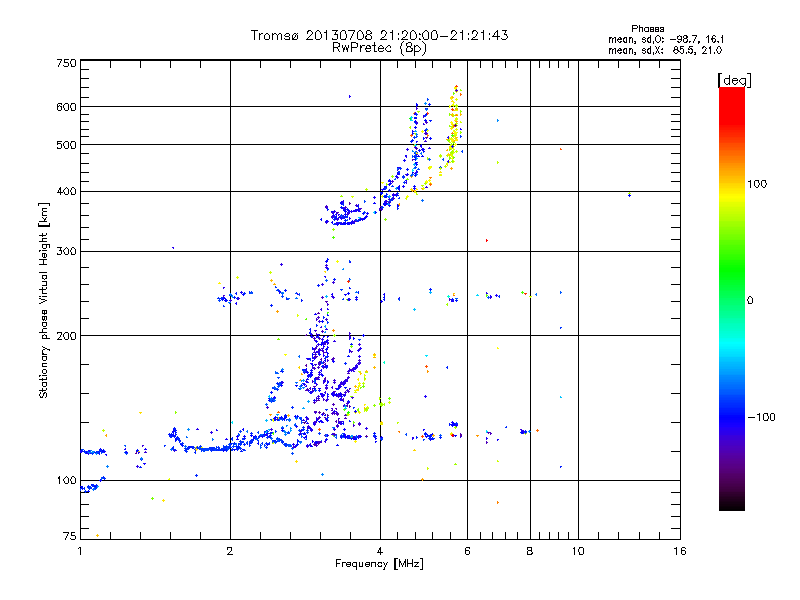Click the '75' y-axis tick label
This screenshot has width=800, height=600.
pyautogui.click(x=70, y=536)
